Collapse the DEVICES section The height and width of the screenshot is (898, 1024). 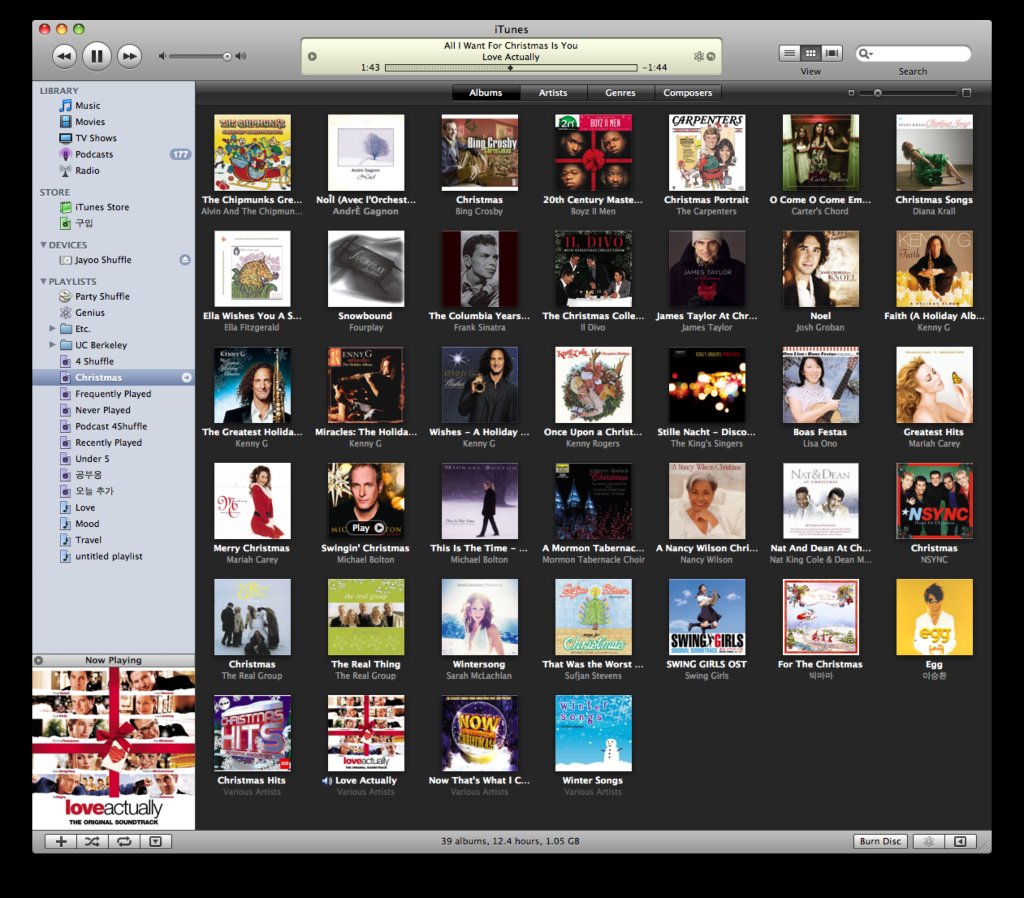click(x=43, y=245)
